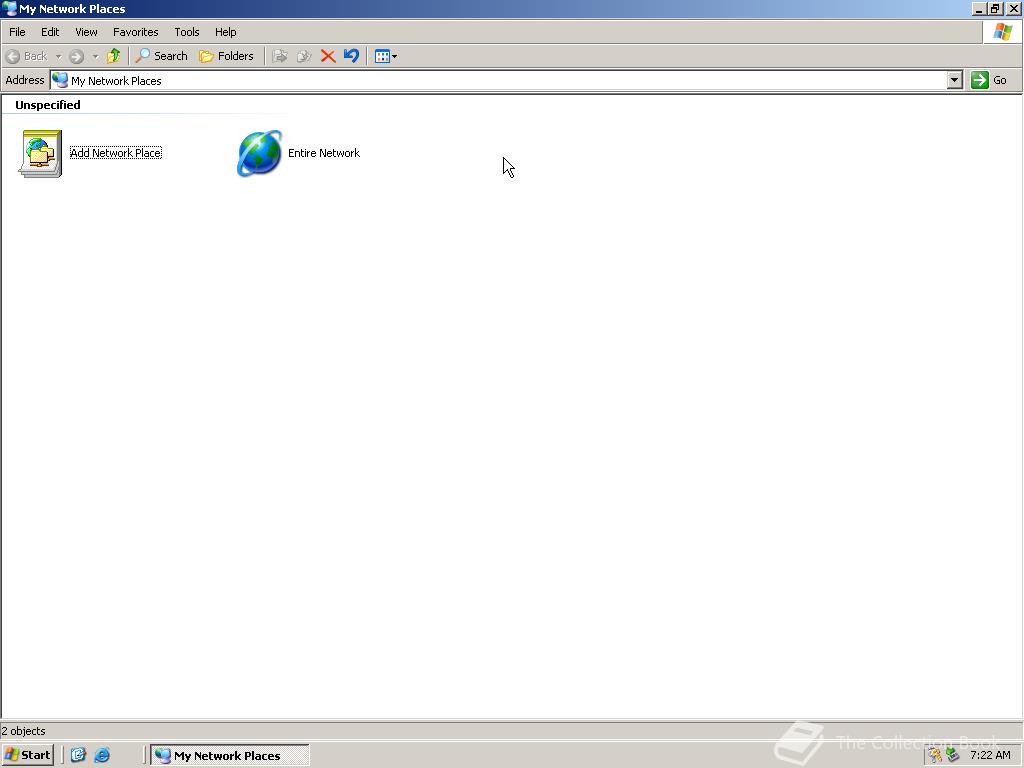Click the Windows flag logo

[1002, 32]
